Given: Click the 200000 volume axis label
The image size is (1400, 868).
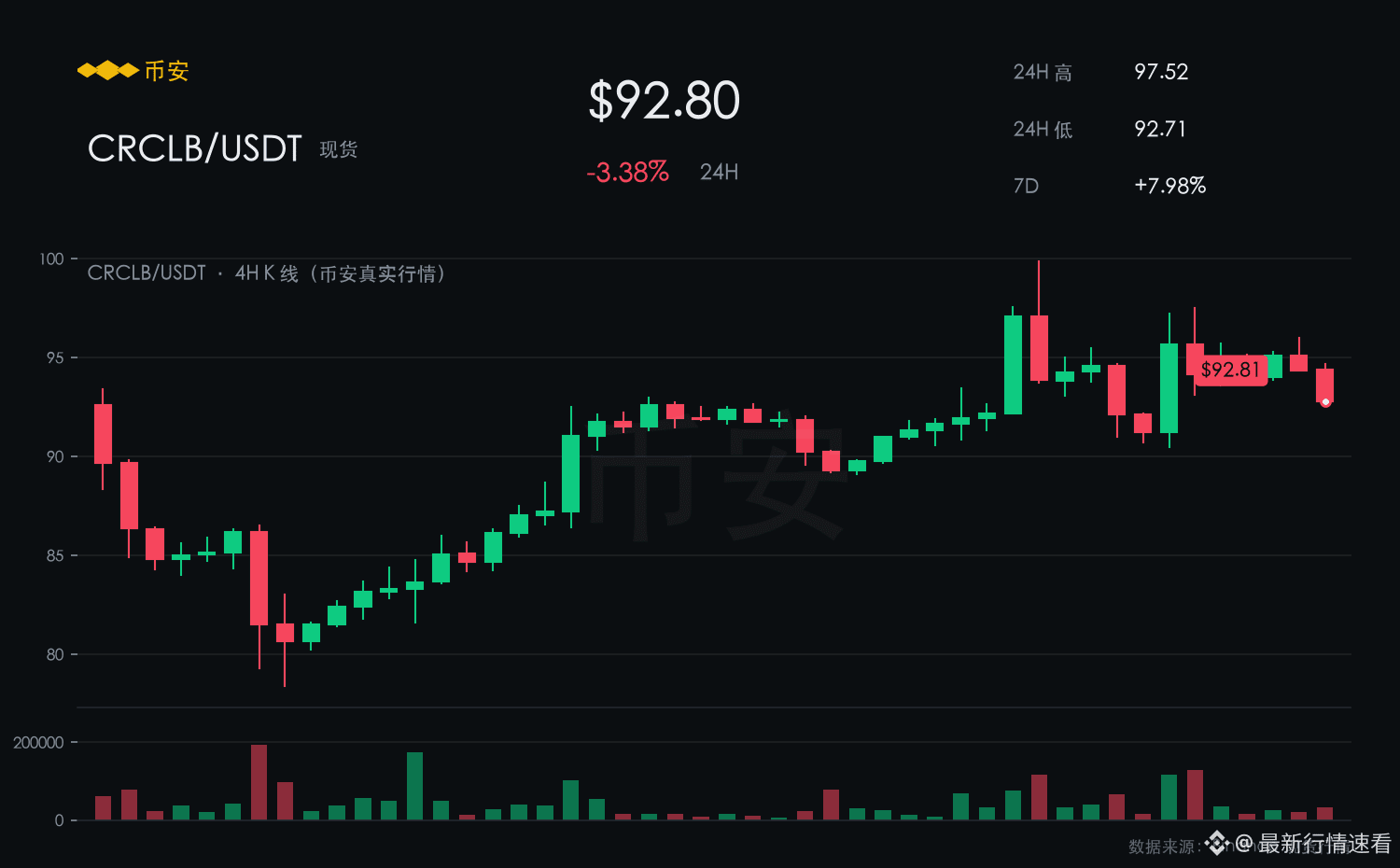Looking at the screenshot, I should 38,743.
